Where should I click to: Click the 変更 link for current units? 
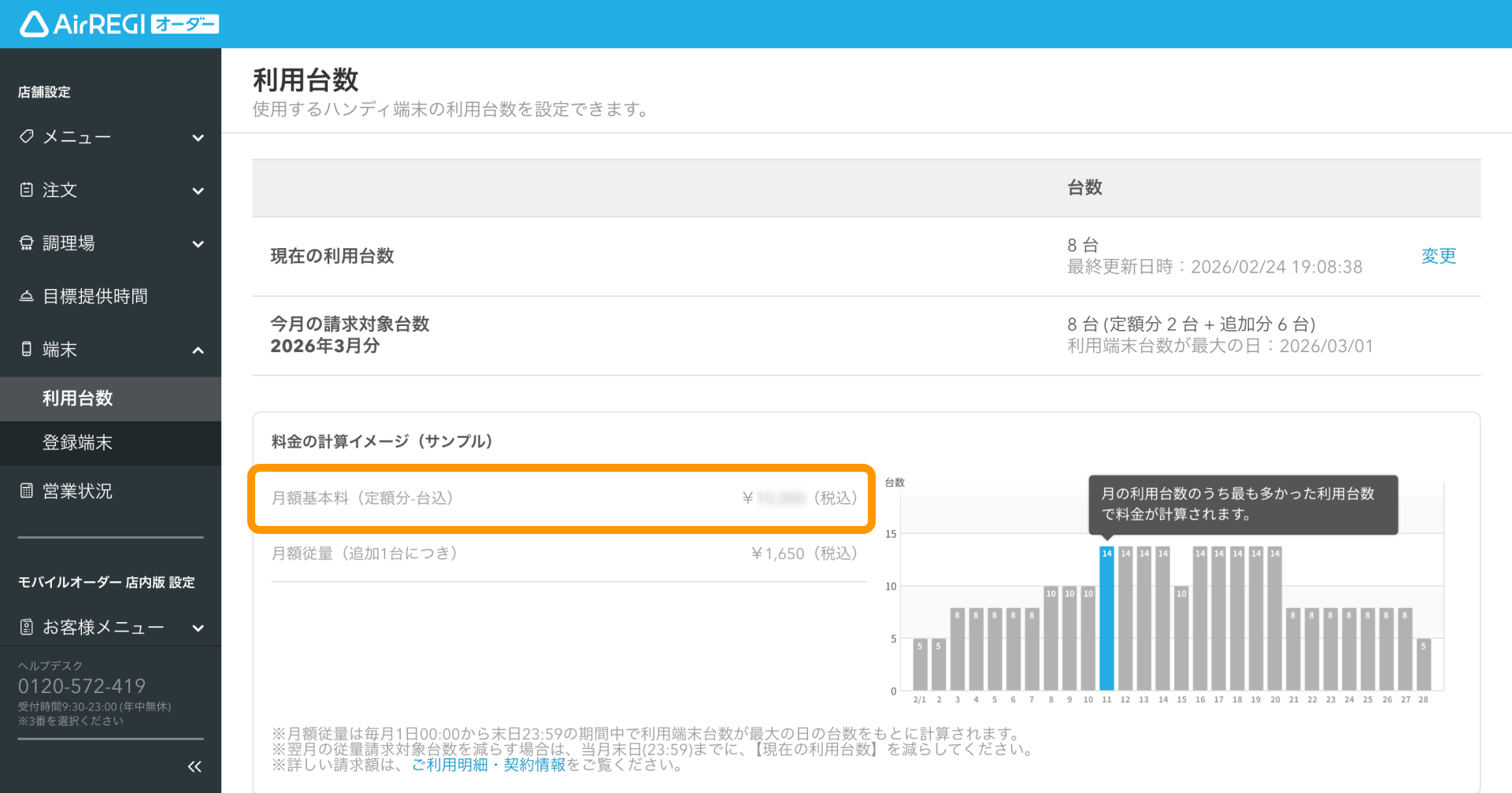(x=1439, y=256)
